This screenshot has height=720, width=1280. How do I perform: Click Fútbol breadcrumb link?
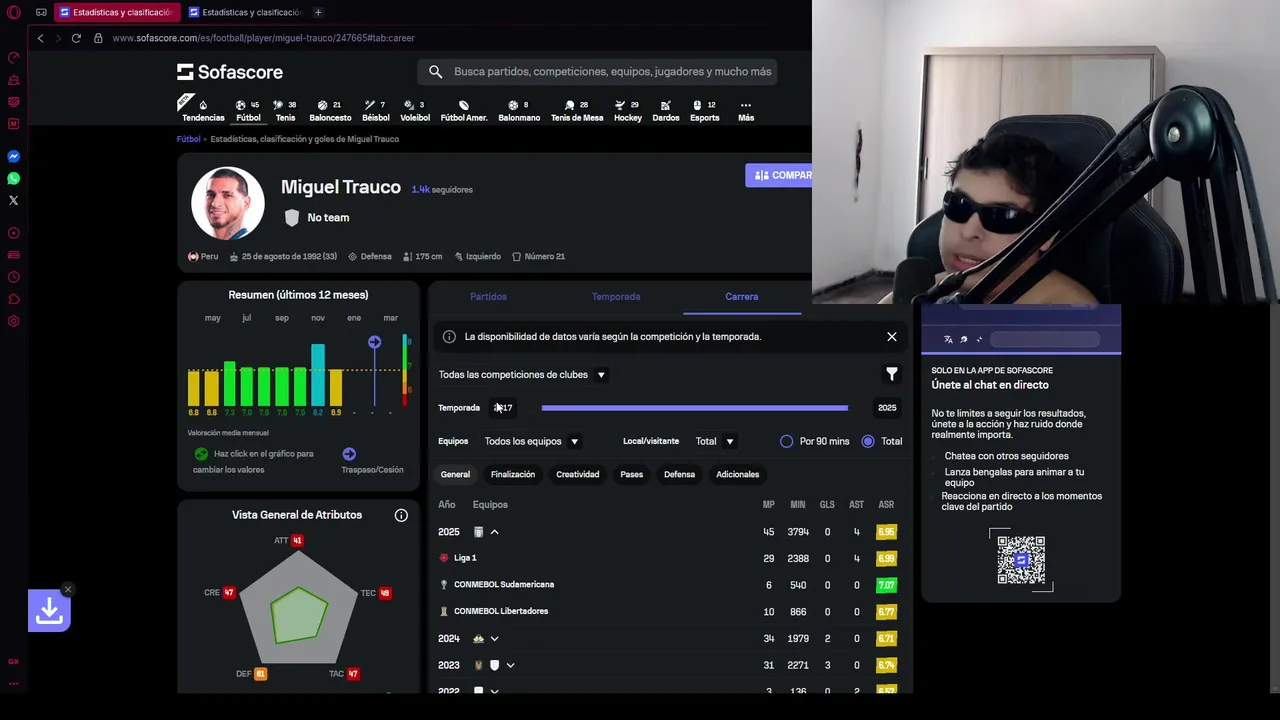(189, 139)
